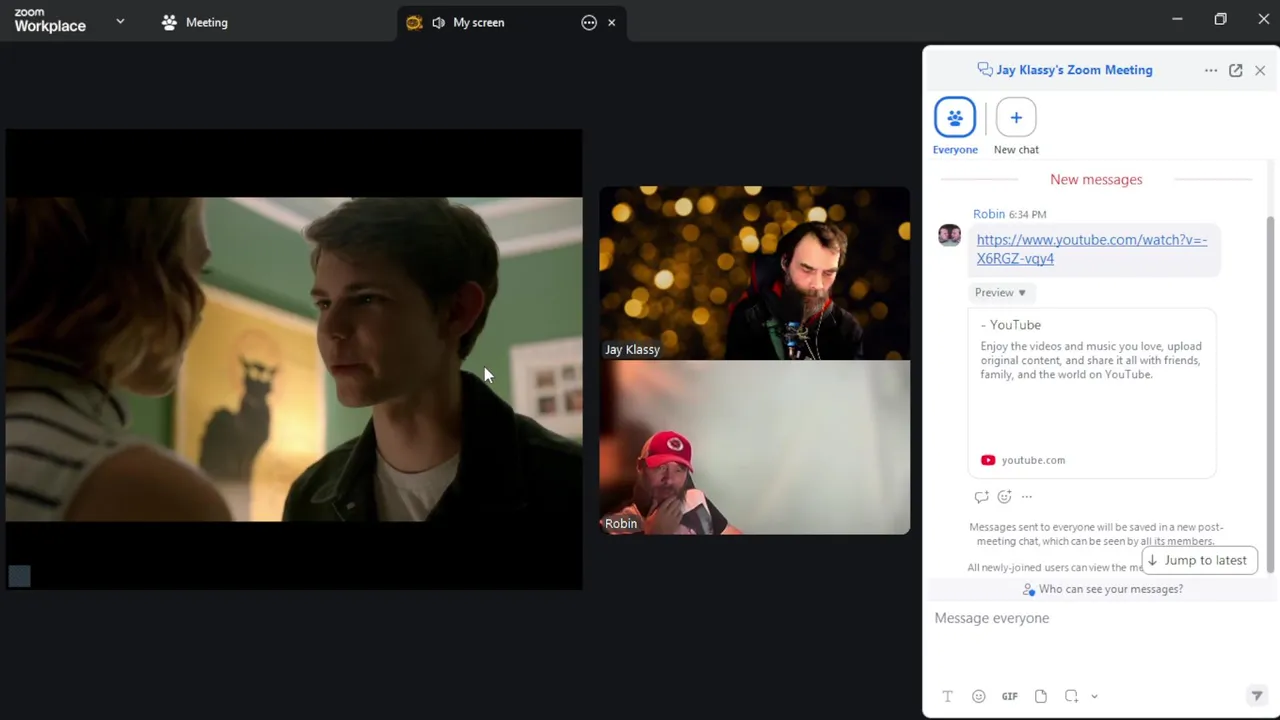Open the GIF picker
Screen dimensions: 1280x720
tap(1010, 696)
